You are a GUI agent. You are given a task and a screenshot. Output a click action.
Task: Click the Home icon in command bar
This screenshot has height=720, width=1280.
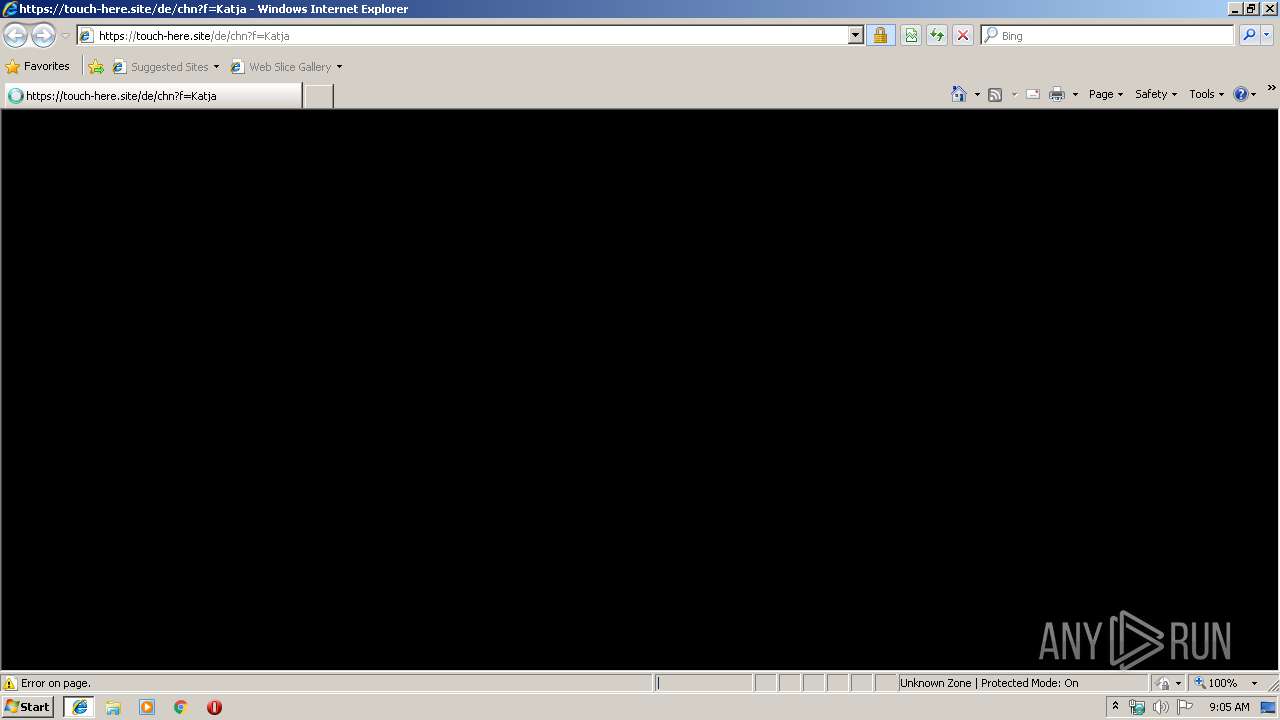click(959, 94)
